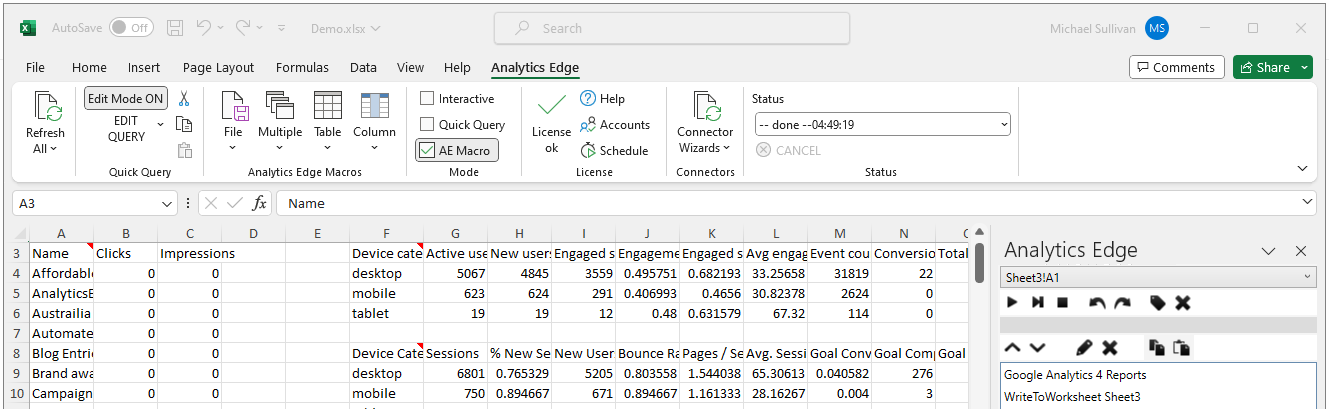This screenshot has width=1329, height=409.
Task: Switch to the View tab
Action: coord(410,67)
